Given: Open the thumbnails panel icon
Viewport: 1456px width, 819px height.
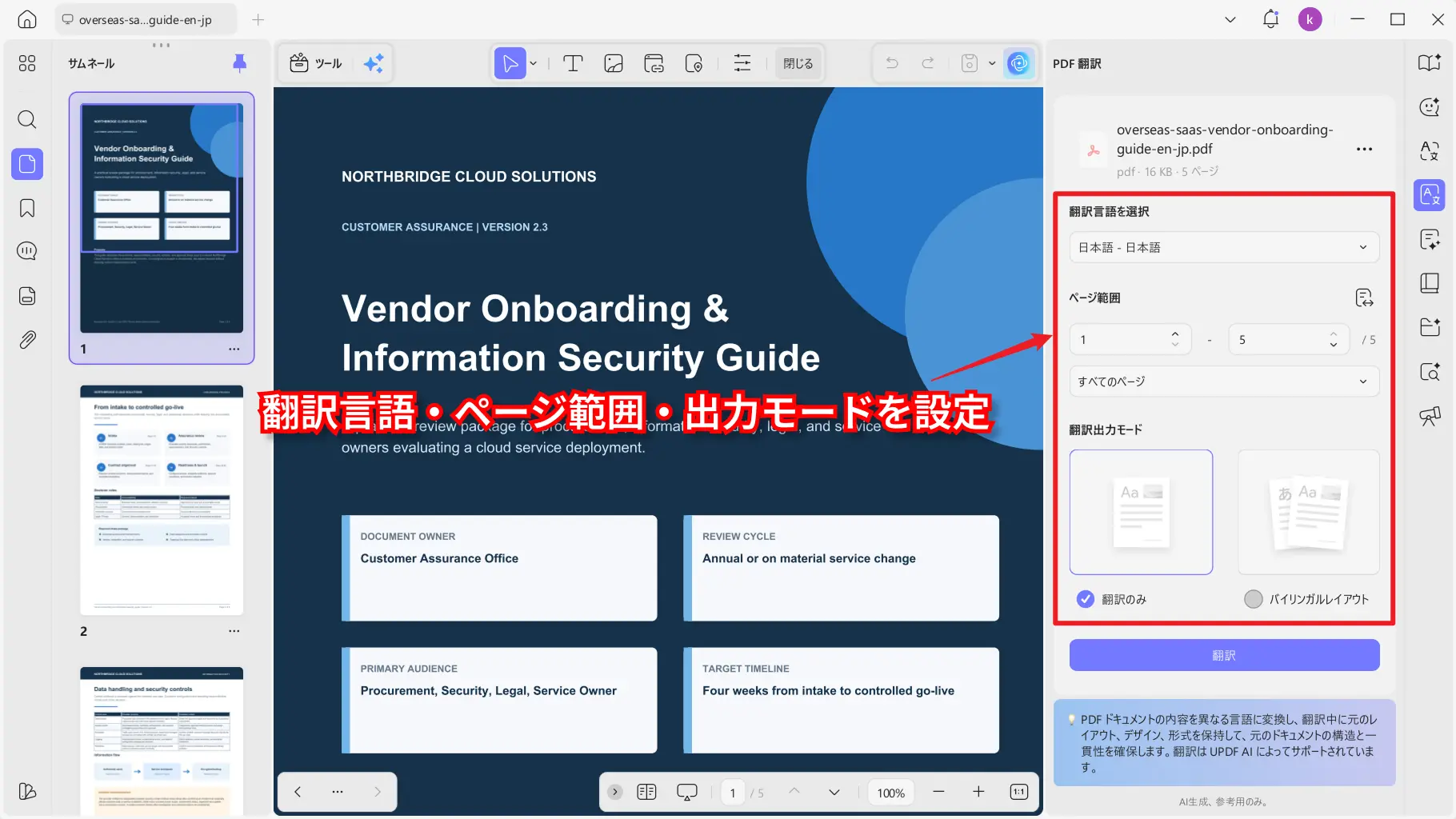Looking at the screenshot, I should click(27, 164).
